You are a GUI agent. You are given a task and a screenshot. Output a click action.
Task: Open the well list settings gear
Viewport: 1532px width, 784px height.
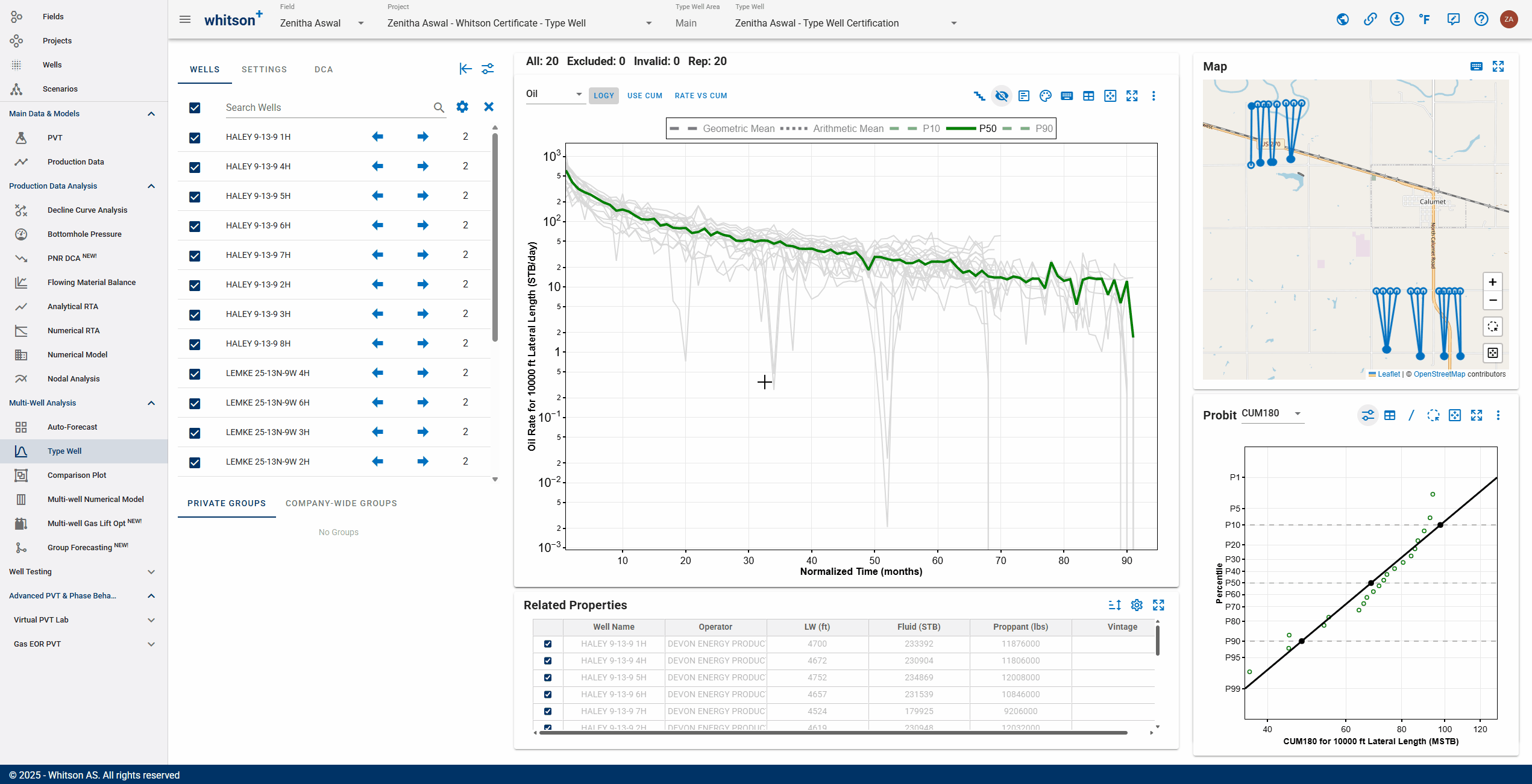pyautogui.click(x=462, y=107)
